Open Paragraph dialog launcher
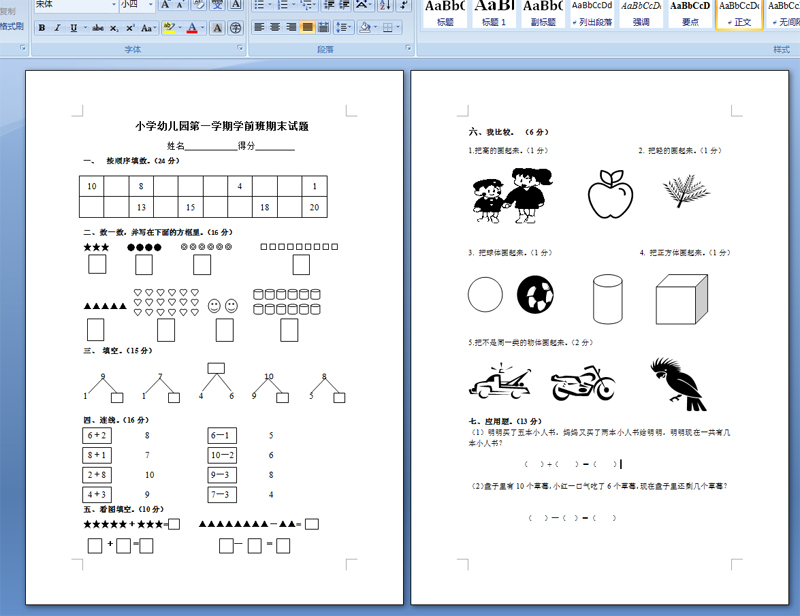 pos(408,48)
